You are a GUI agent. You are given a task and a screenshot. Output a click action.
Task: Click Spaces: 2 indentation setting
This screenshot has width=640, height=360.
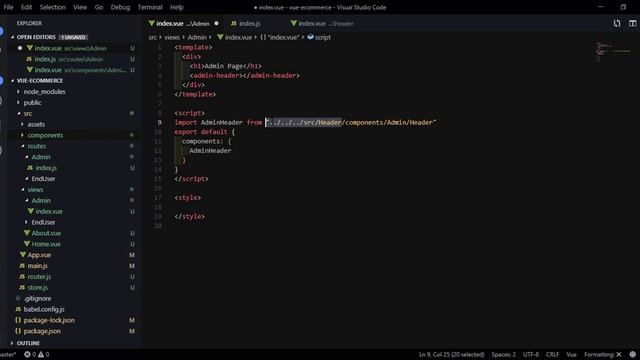[x=504, y=354]
